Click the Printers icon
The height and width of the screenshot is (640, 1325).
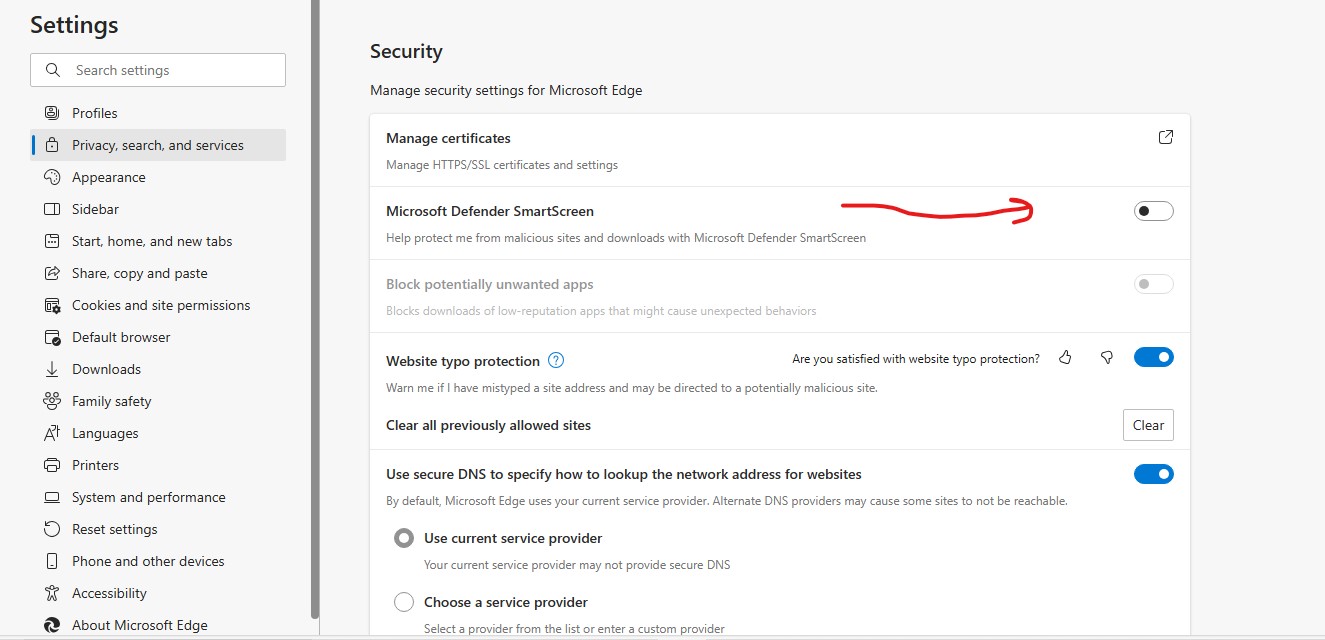coord(52,465)
